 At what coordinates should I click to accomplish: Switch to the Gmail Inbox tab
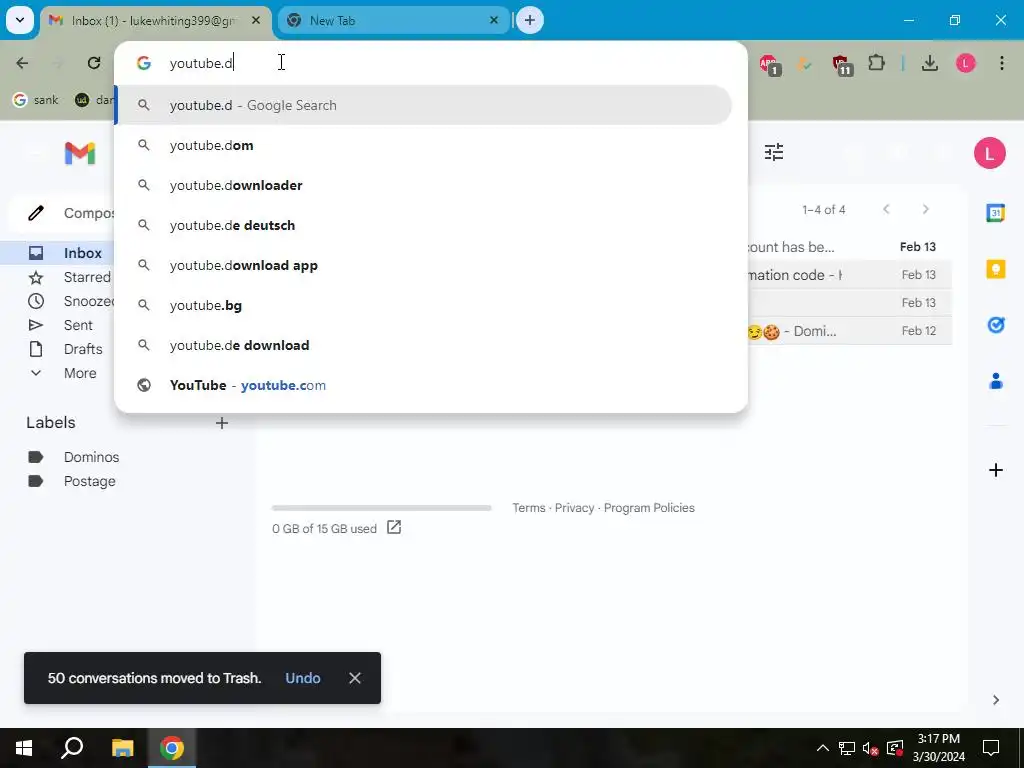coord(154,20)
